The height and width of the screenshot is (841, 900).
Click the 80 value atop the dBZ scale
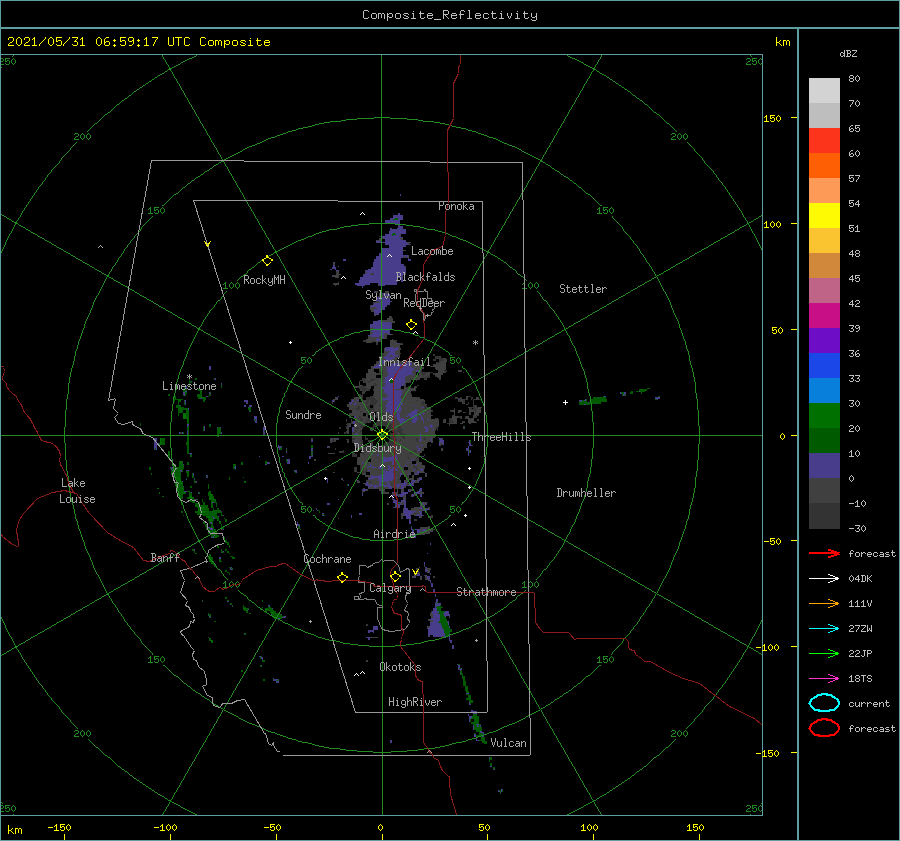click(854, 78)
